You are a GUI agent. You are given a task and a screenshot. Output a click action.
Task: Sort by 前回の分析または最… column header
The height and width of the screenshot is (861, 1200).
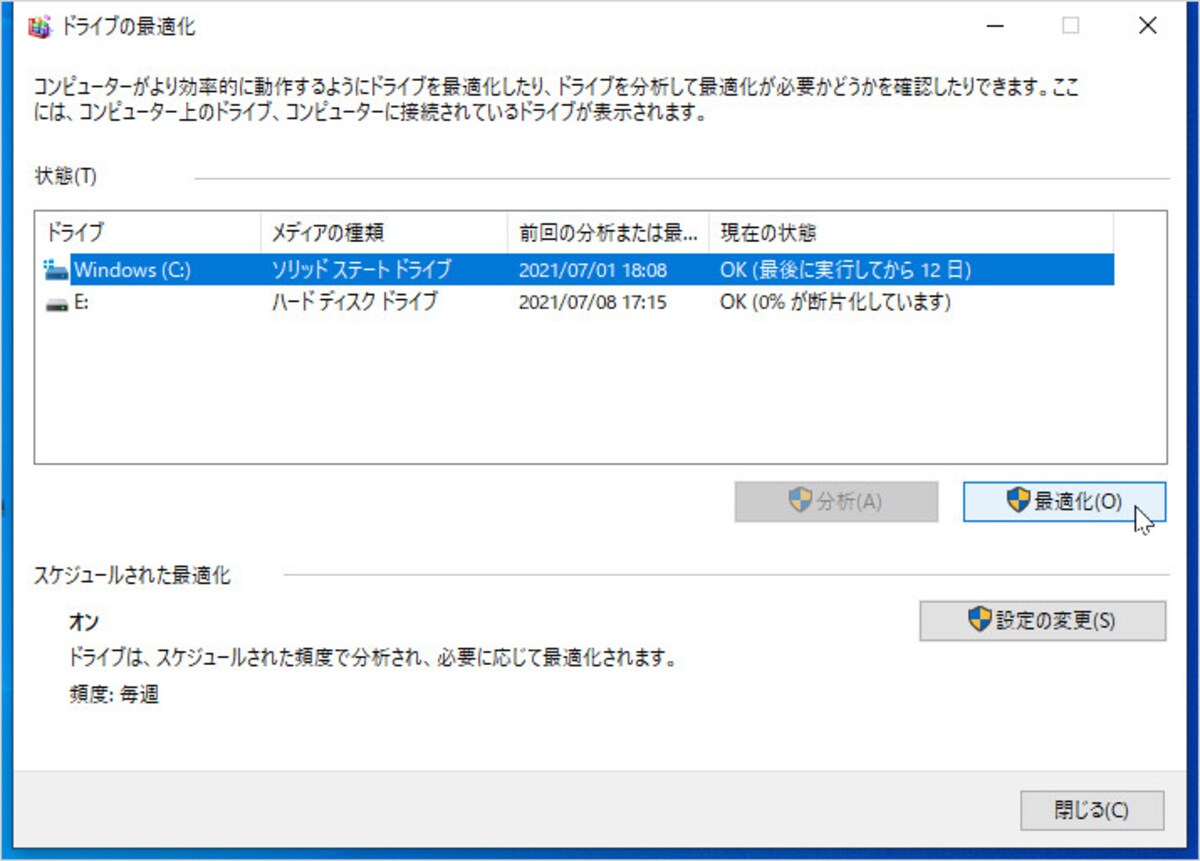[608, 234]
